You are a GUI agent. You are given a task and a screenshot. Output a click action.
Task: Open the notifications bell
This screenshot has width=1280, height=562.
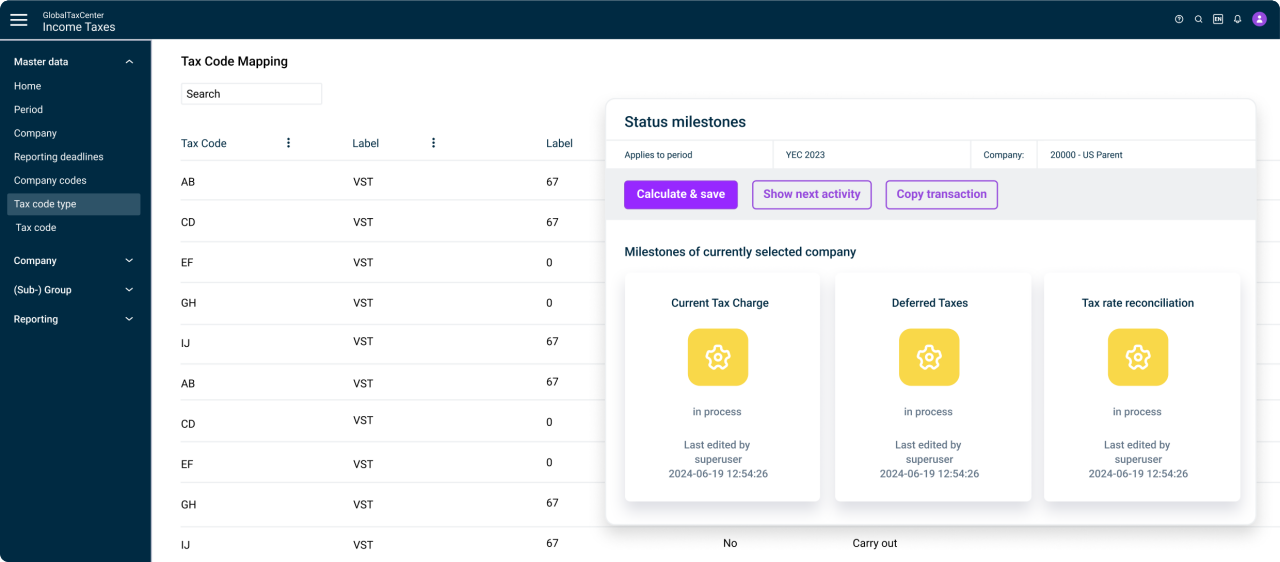(1238, 19)
